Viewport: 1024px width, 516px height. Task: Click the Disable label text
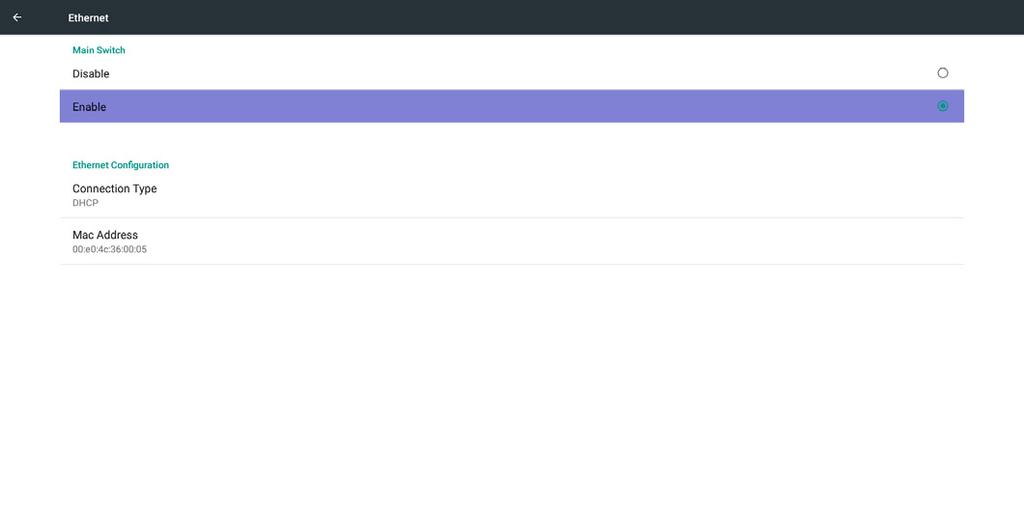click(x=91, y=74)
